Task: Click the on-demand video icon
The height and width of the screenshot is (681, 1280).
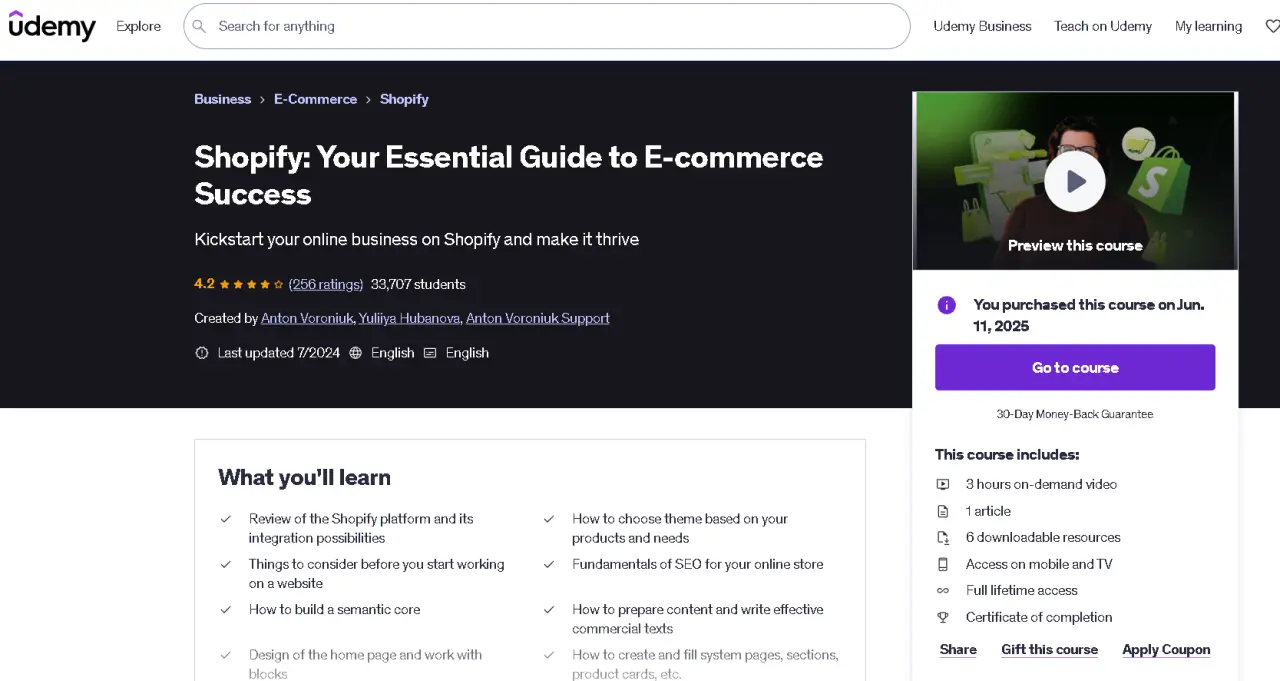Action: (x=942, y=484)
